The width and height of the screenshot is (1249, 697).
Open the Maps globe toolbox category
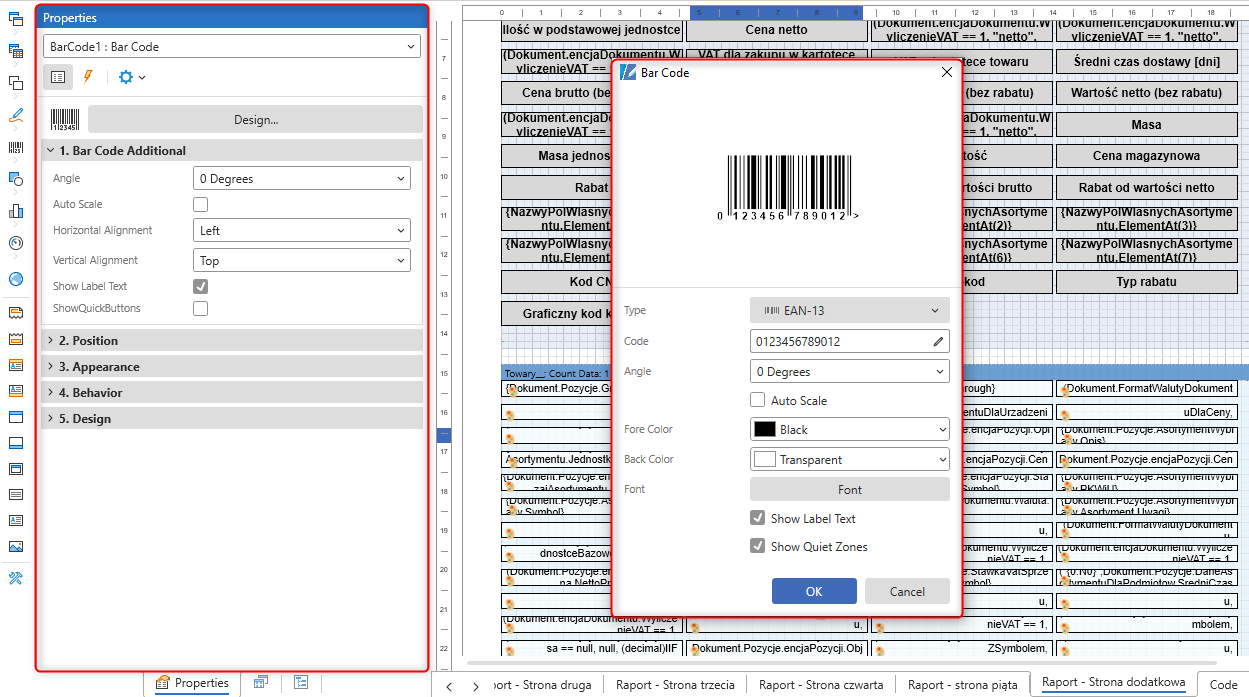click(16, 279)
